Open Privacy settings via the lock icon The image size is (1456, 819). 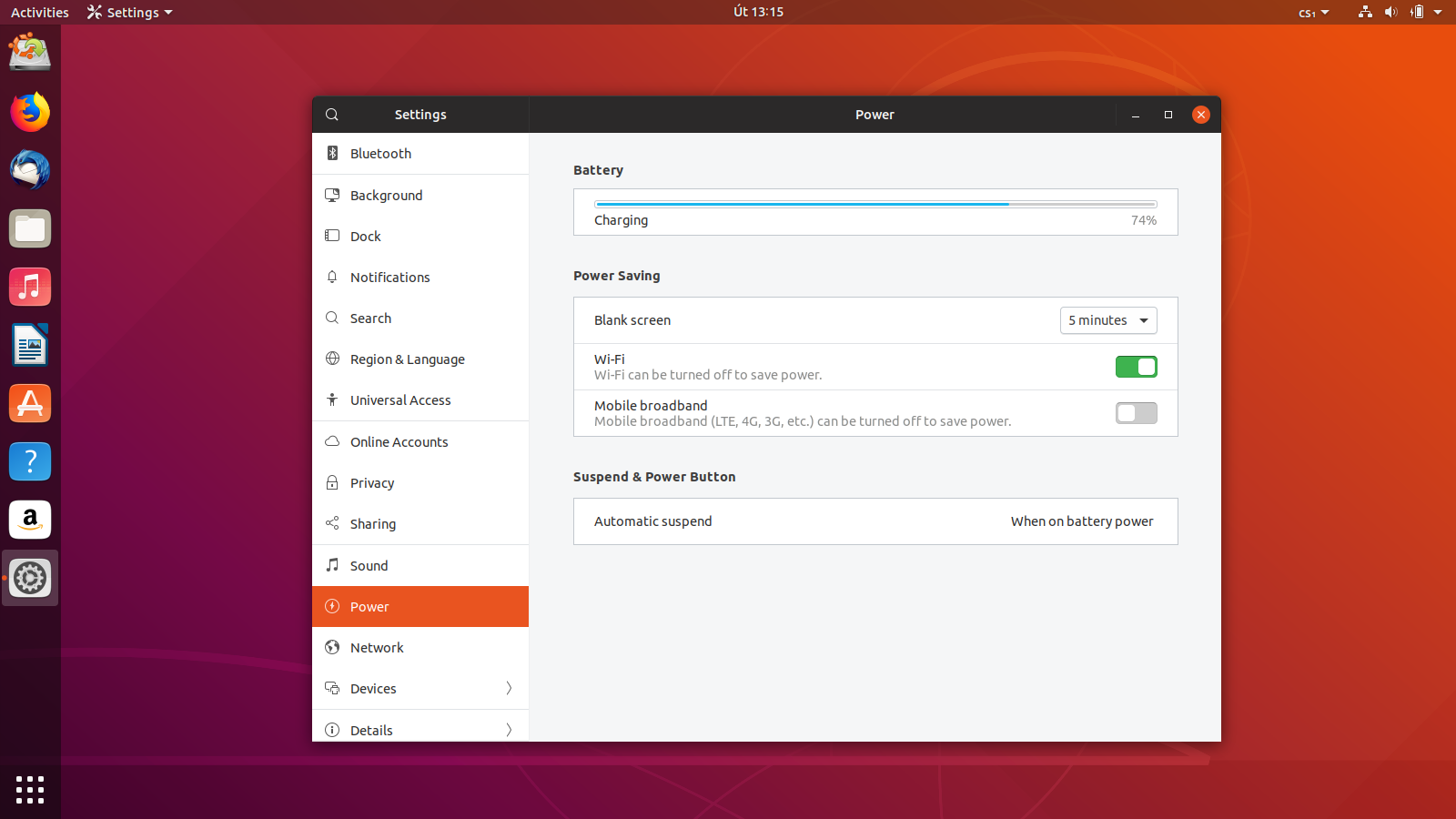(332, 482)
